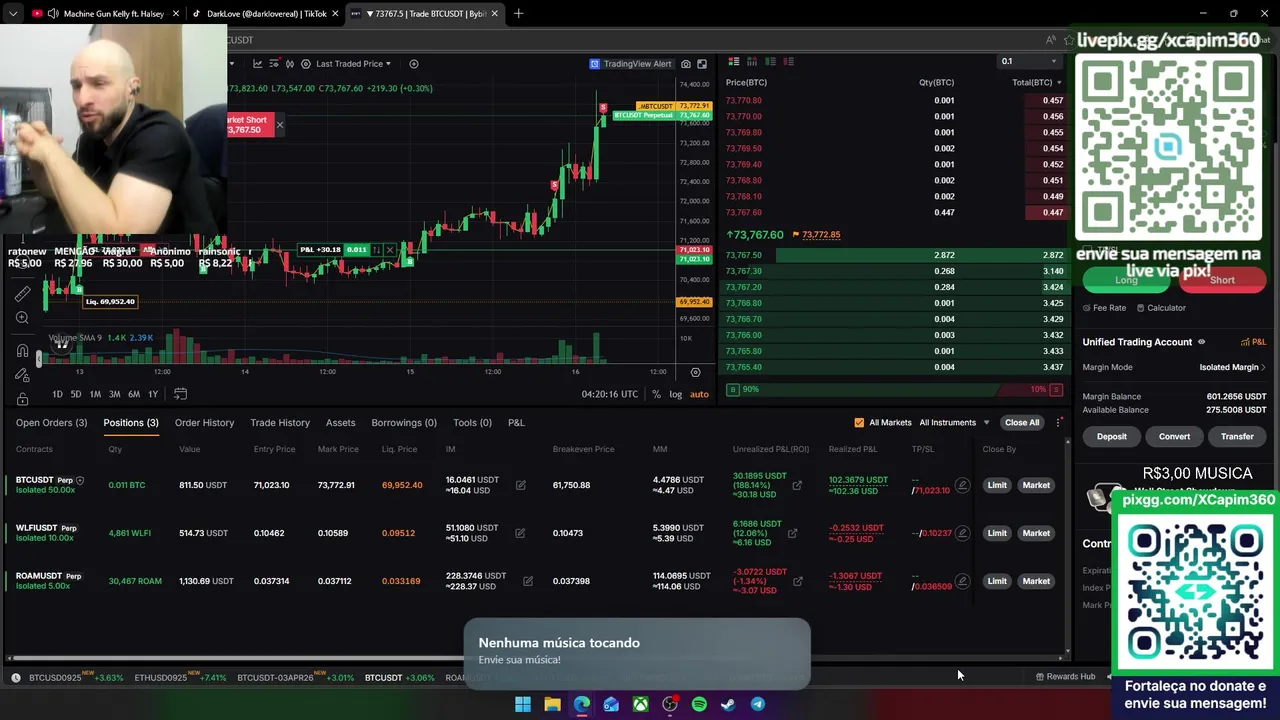
Task: Close BTCUSDT position at Market
Action: [x=1036, y=485]
